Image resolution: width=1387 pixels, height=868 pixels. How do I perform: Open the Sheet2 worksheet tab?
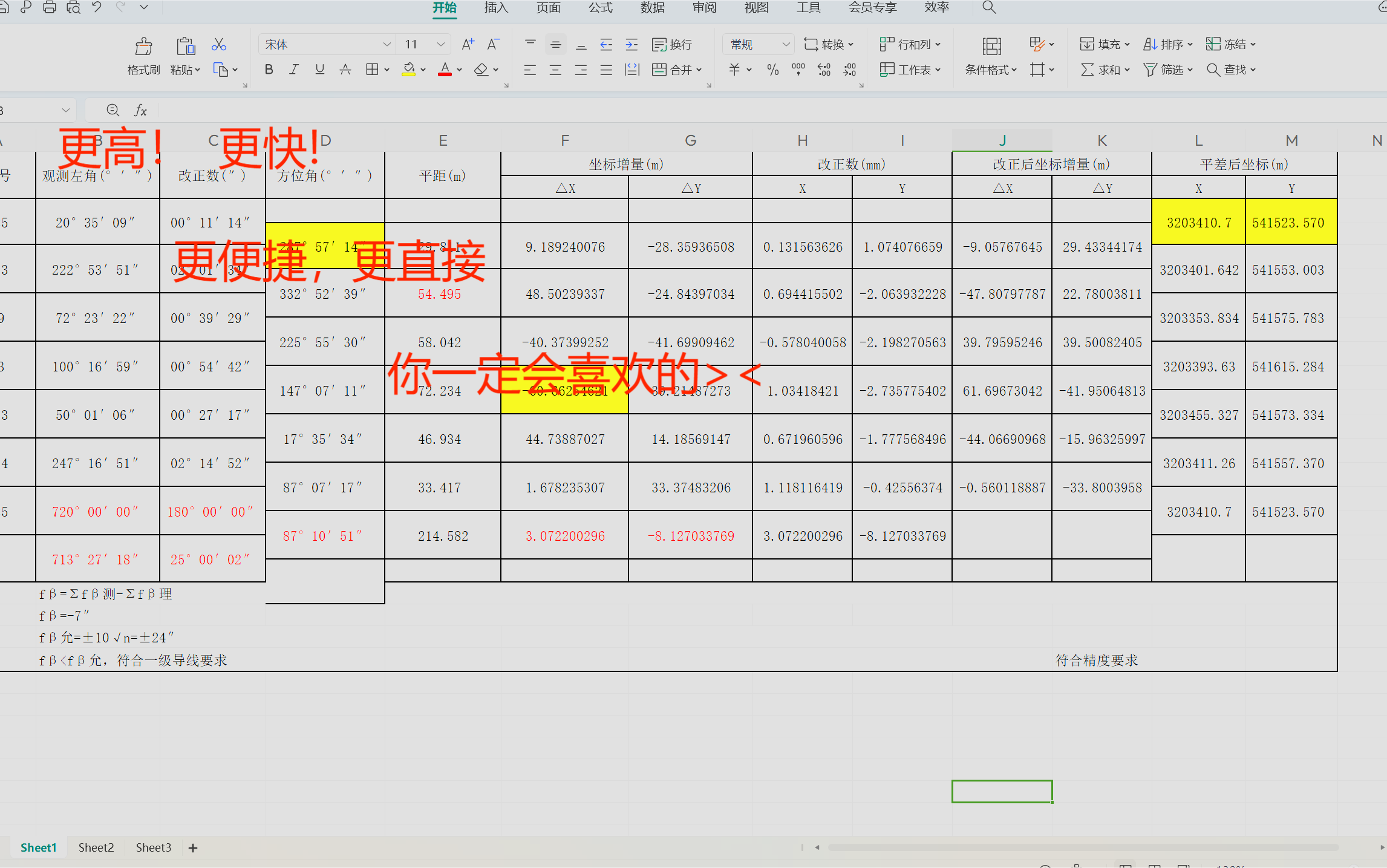[96, 847]
